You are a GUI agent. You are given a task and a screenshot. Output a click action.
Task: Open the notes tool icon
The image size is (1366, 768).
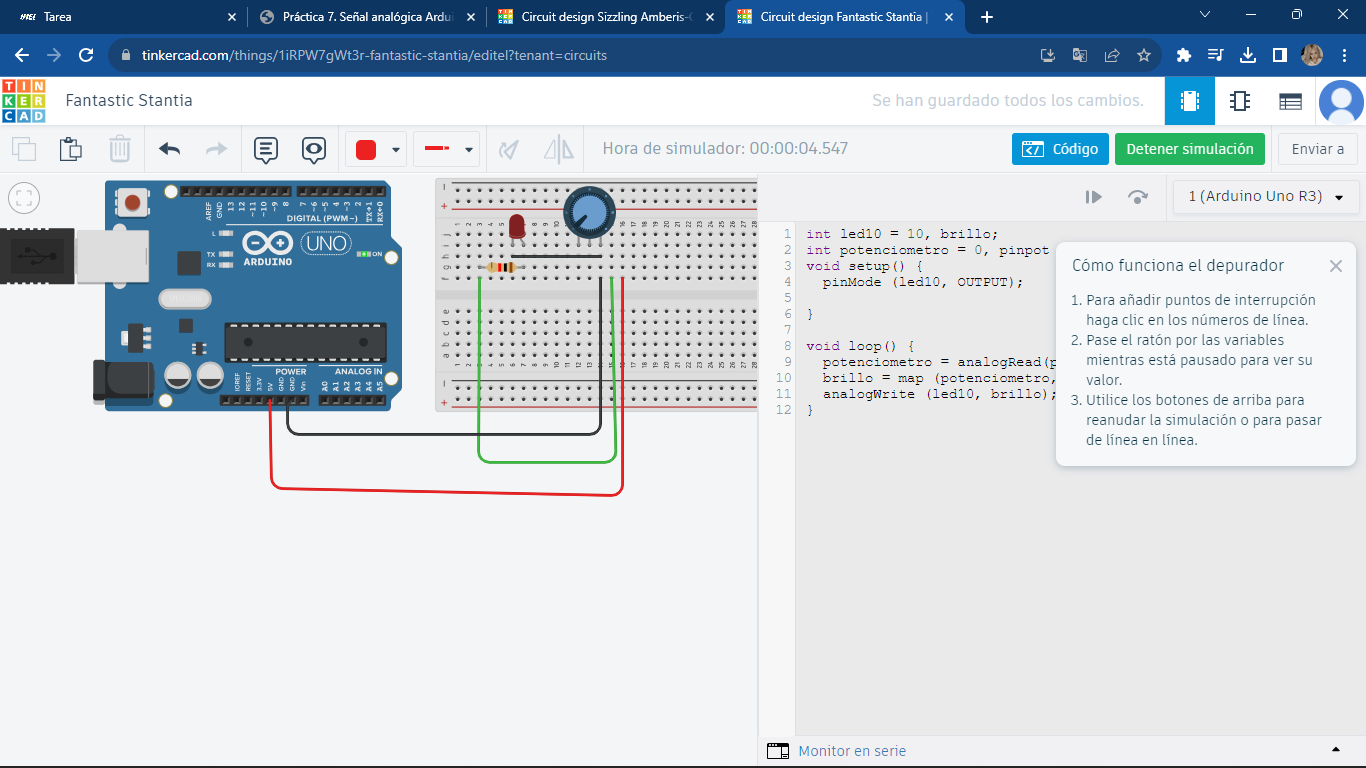[x=265, y=150]
